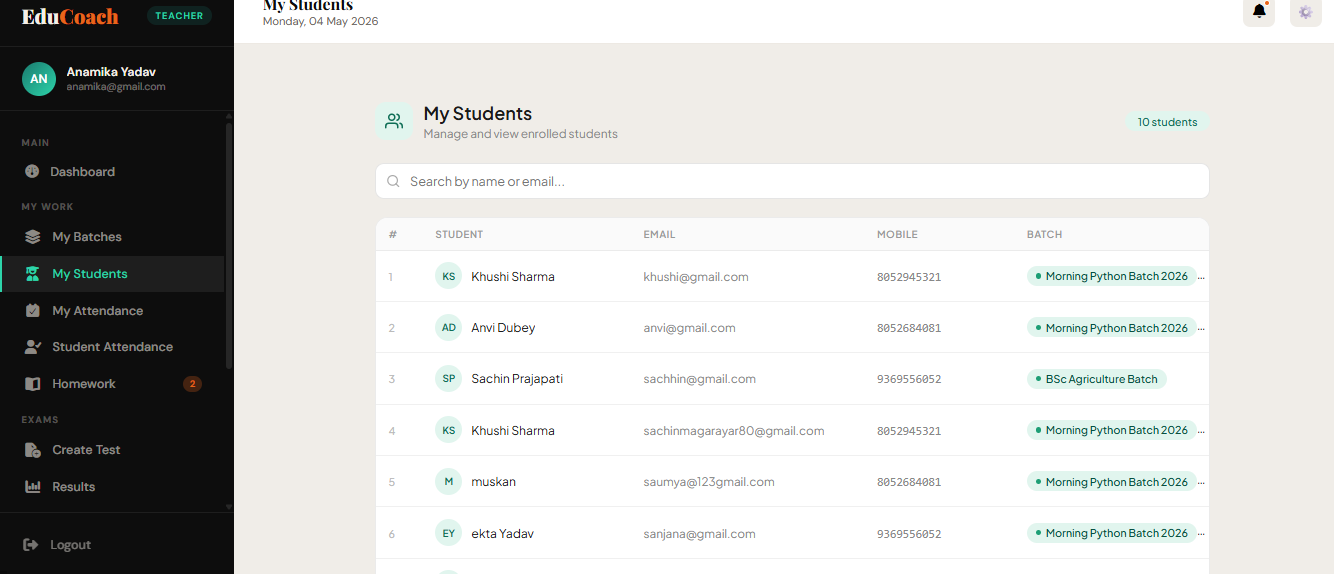
Task: Click the AD avatar for Anvi Dubey
Action: (x=449, y=328)
